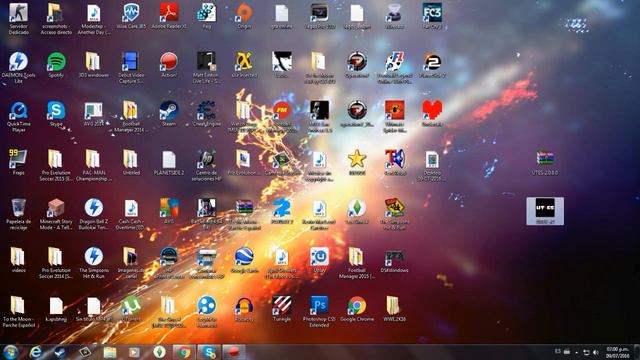Switch to Skype in the taskbar

(209, 352)
